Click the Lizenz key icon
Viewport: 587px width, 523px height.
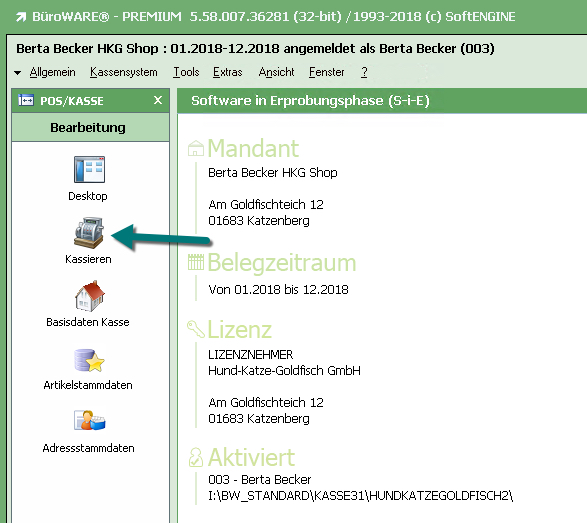coord(196,329)
